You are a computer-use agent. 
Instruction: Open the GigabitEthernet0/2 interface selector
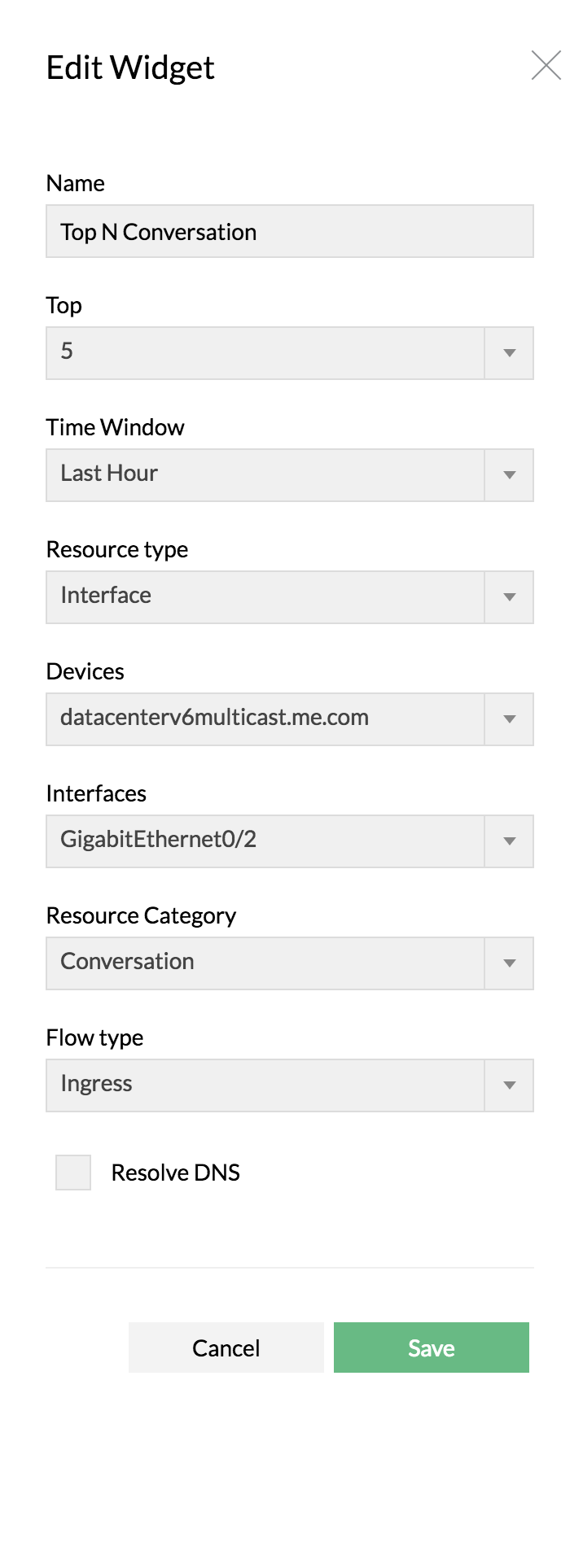[x=265, y=841]
